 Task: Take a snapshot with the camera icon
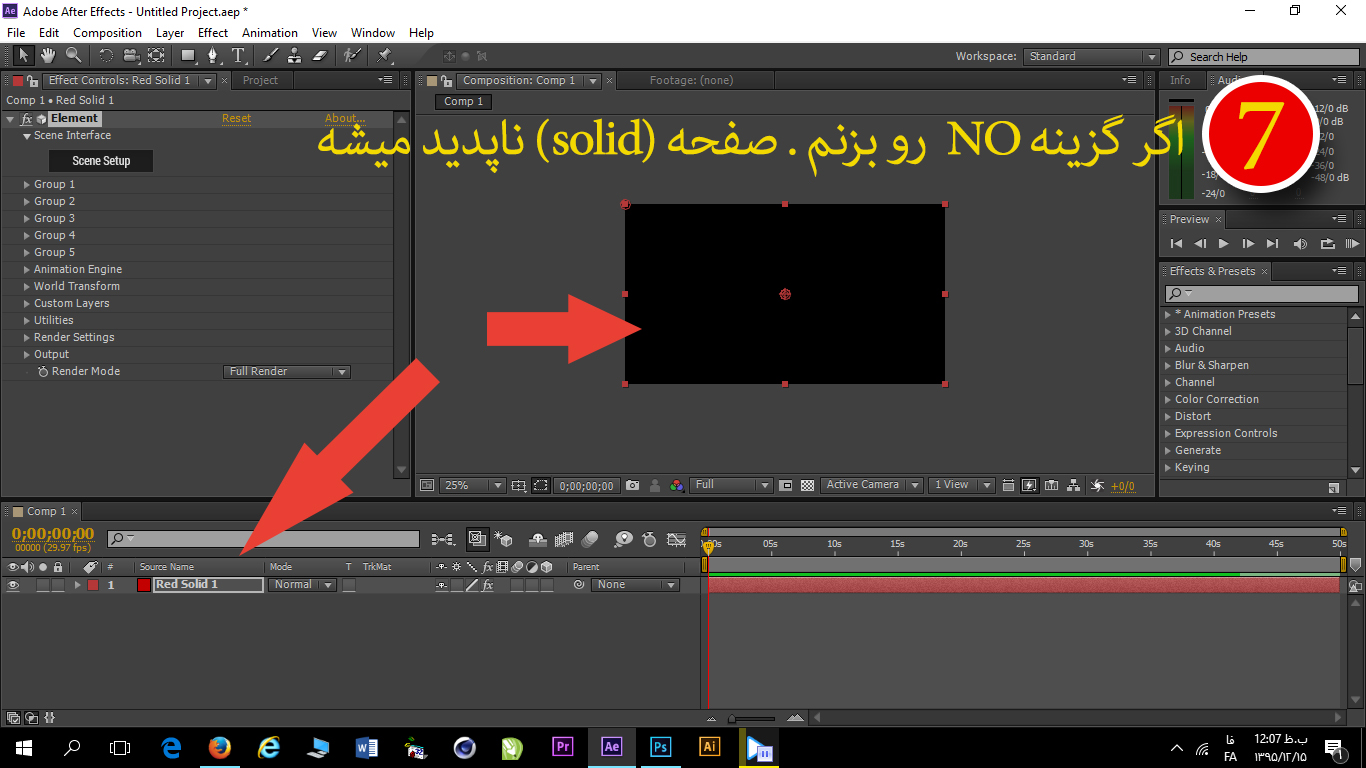pos(632,485)
